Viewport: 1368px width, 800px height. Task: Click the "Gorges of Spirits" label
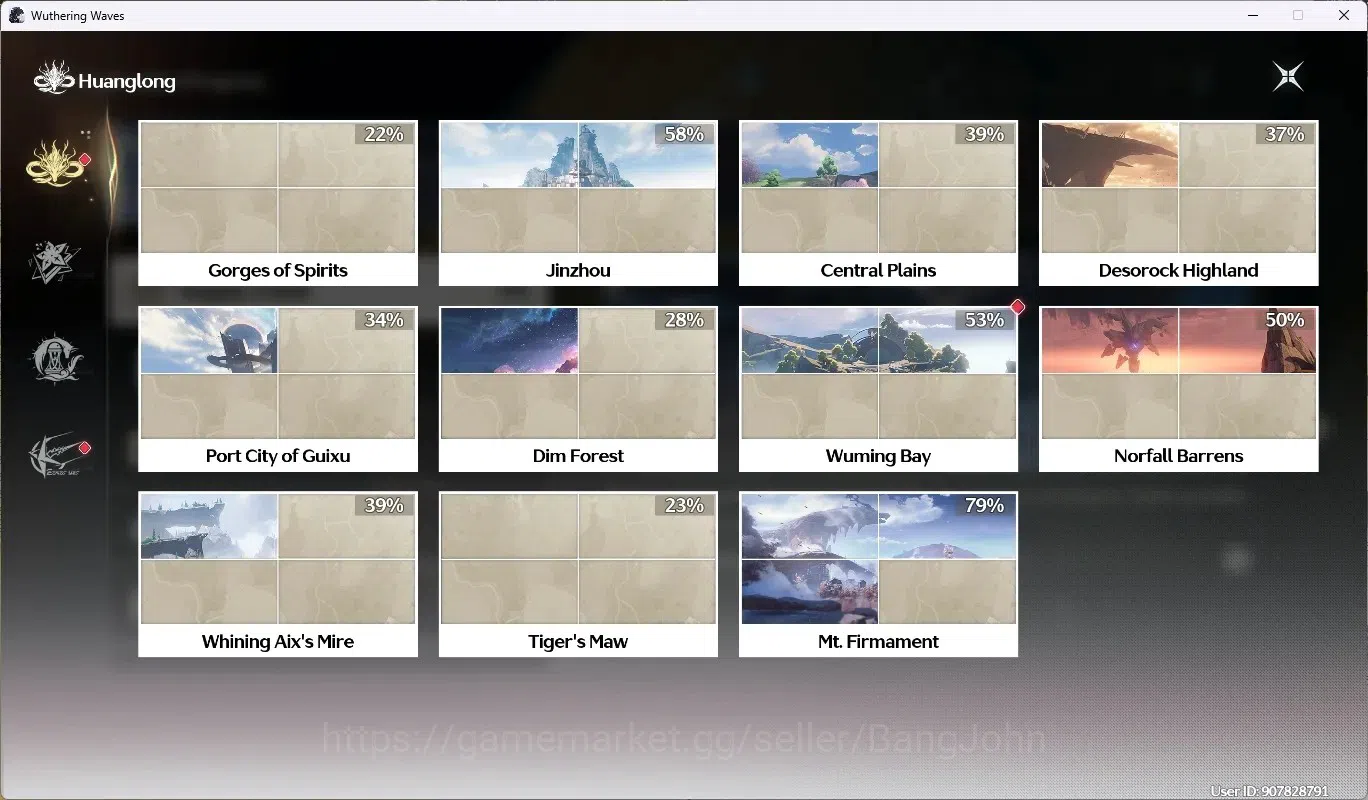tap(278, 270)
